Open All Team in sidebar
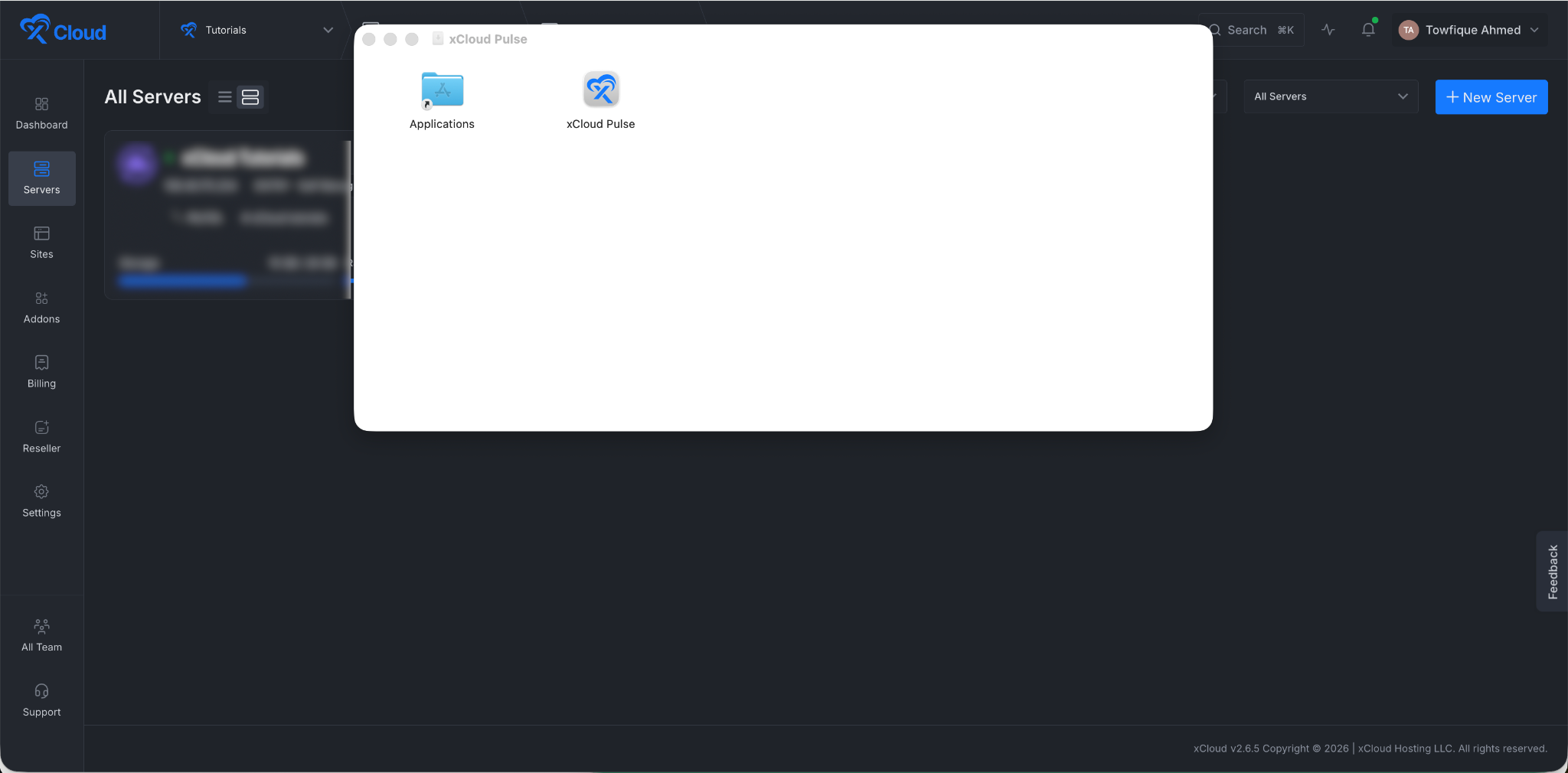The height and width of the screenshot is (773, 1568). tap(41, 636)
